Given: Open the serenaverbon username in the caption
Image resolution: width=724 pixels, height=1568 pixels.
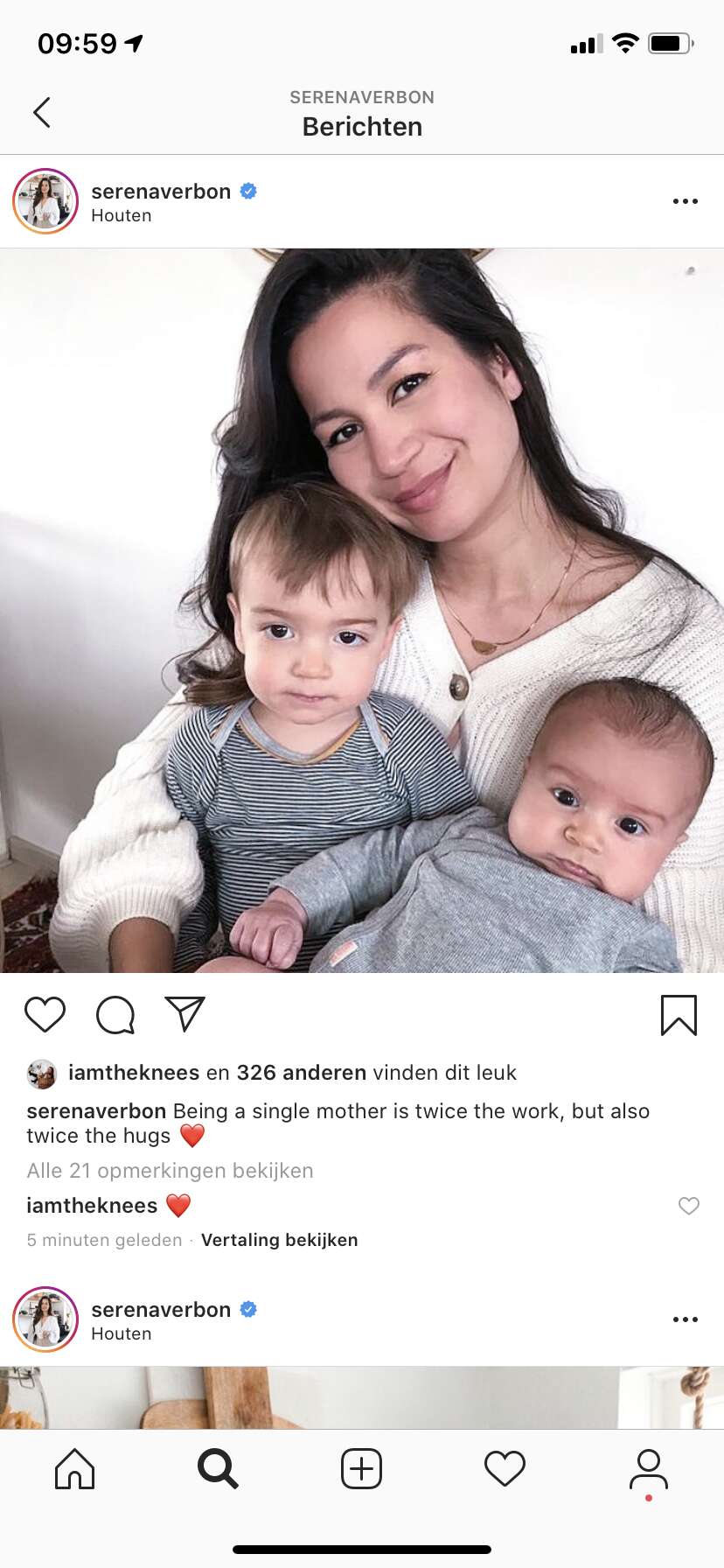Looking at the screenshot, I should pos(96,1111).
